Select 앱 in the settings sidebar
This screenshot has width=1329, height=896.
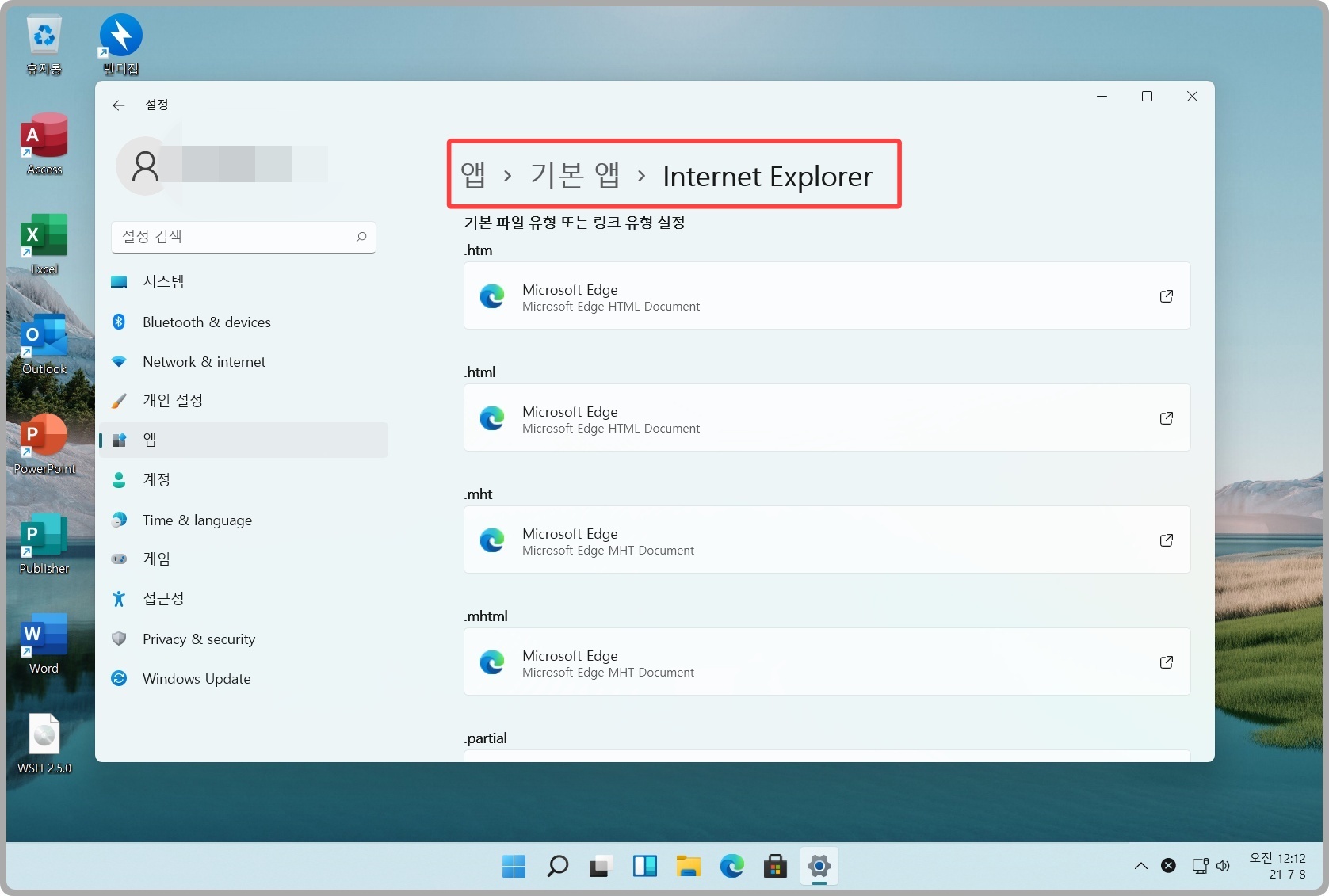click(244, 440)
